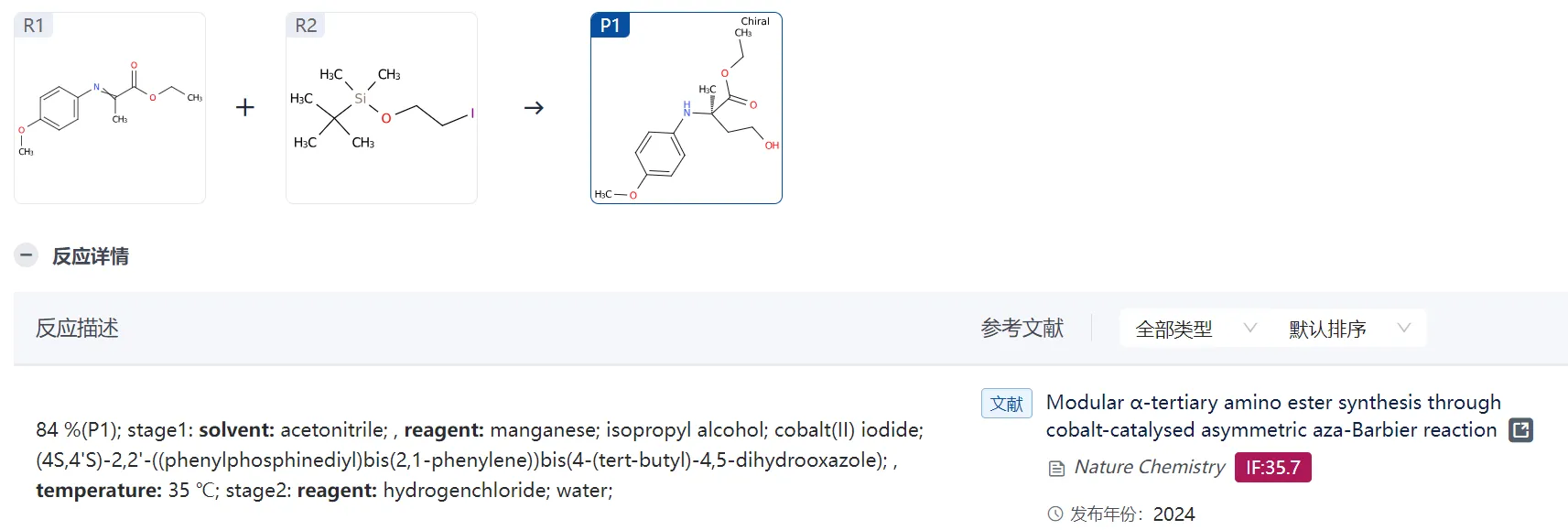The image size is (1568, 530).
Task: Click the red IF:35.7 impact factor badge
Action: [1272, 468]
